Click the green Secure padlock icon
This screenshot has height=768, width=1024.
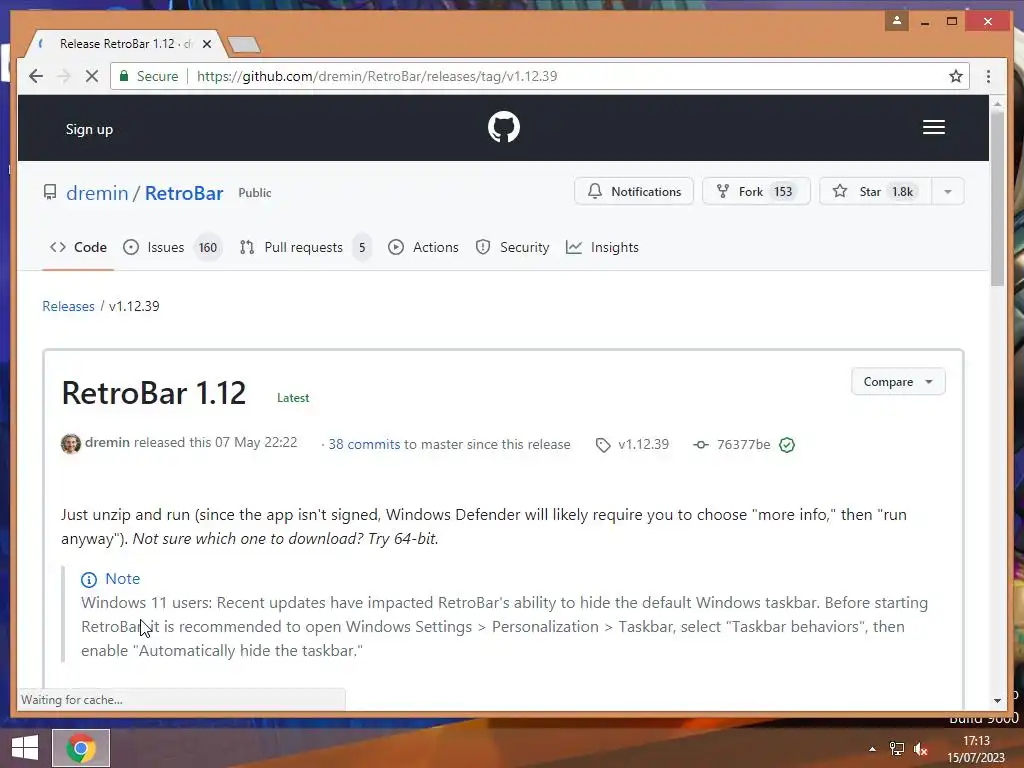point(123,76)
